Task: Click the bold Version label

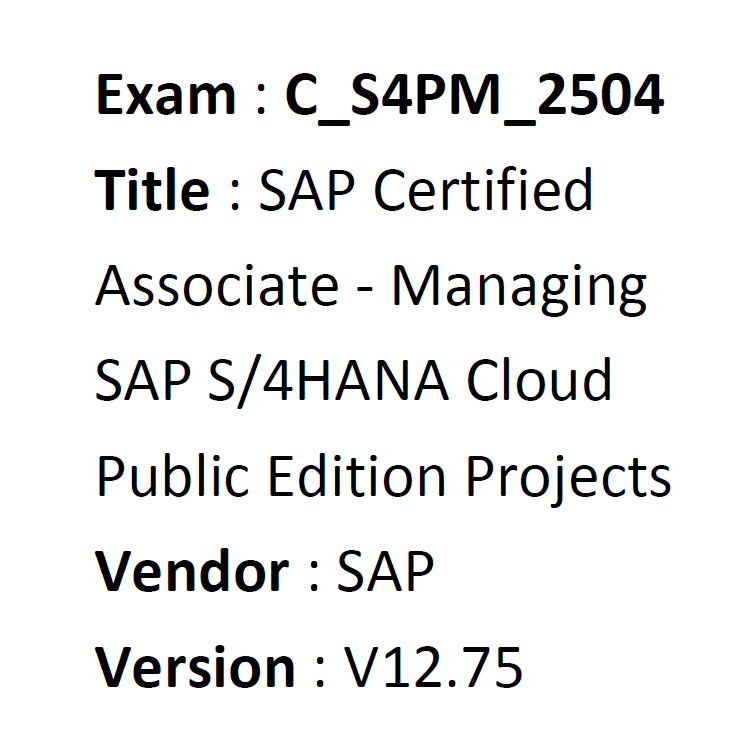Action: tap(195, 667)
